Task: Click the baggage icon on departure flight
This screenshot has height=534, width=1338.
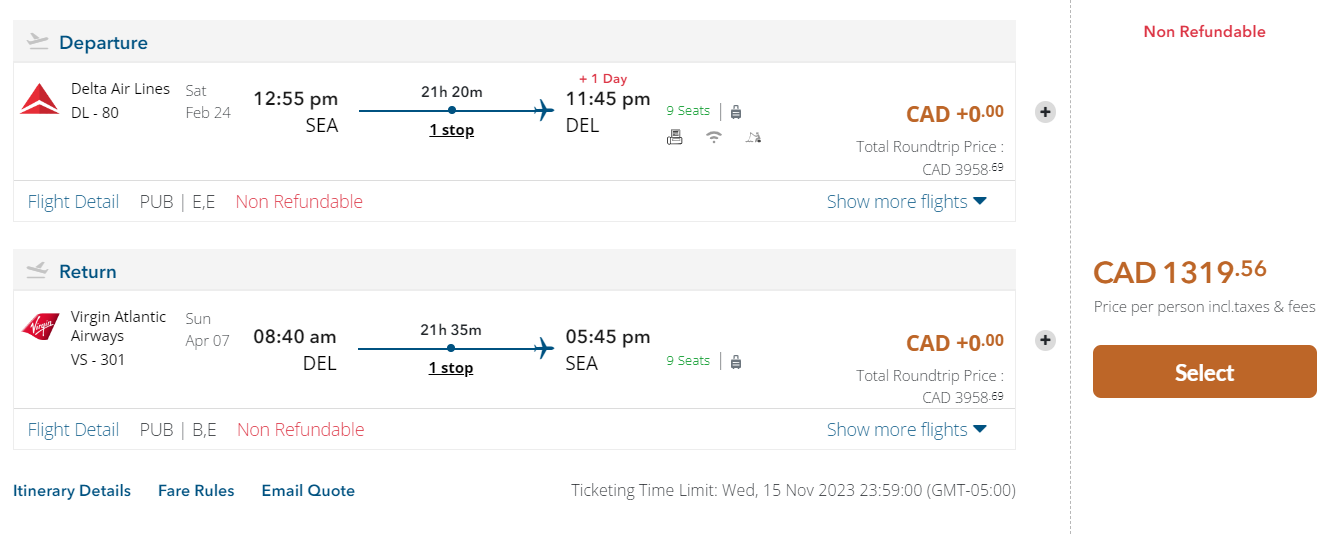Action: point(736,112)
